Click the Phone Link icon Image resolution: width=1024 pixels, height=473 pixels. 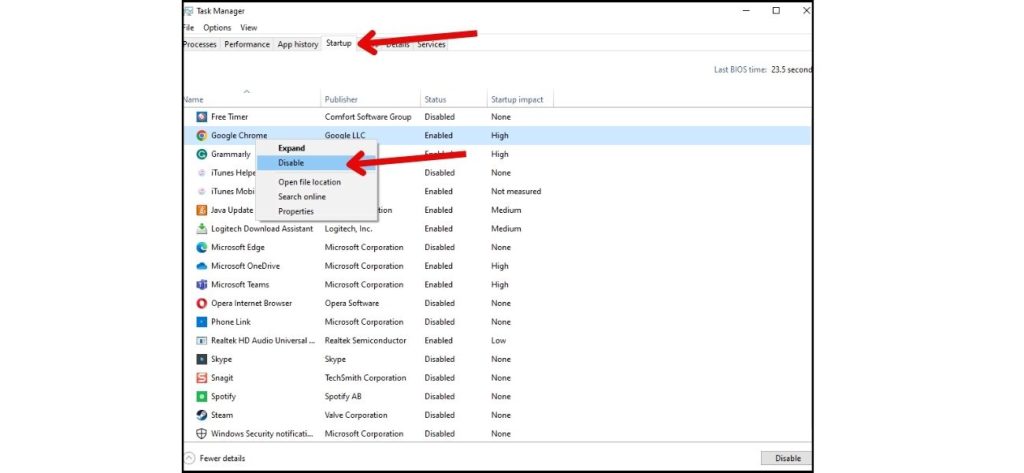point(202,322)
